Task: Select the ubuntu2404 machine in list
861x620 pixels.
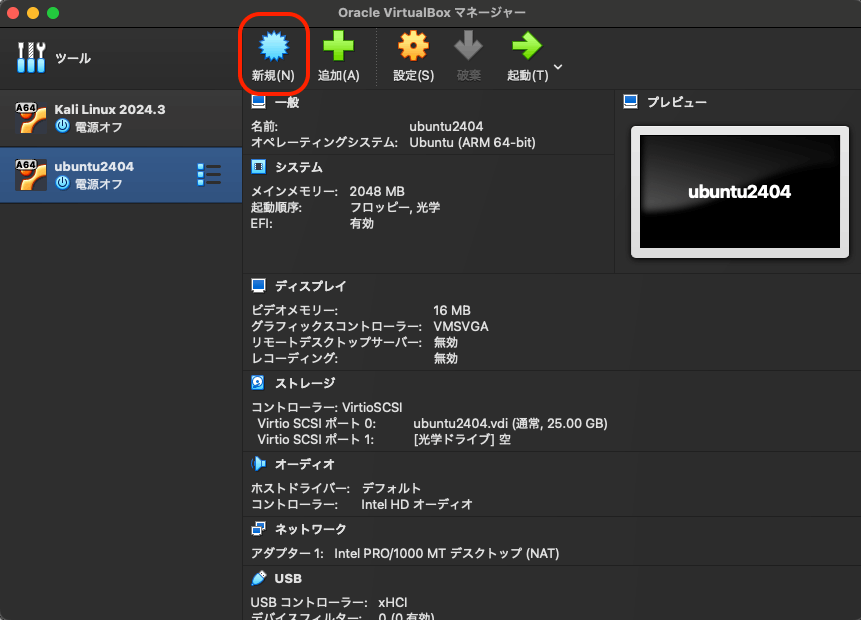Action: click(121, 175)
